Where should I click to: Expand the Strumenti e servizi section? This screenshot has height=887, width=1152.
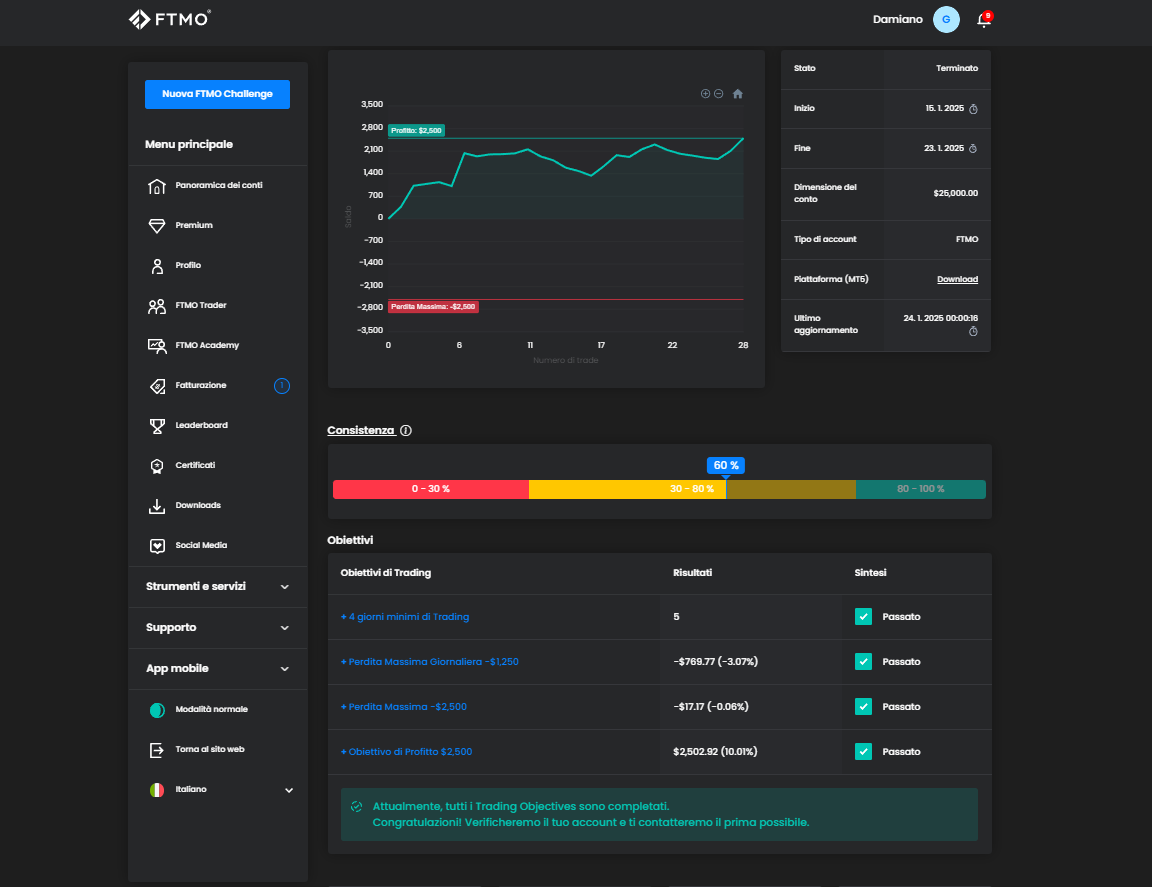click(x=217, y=586)
